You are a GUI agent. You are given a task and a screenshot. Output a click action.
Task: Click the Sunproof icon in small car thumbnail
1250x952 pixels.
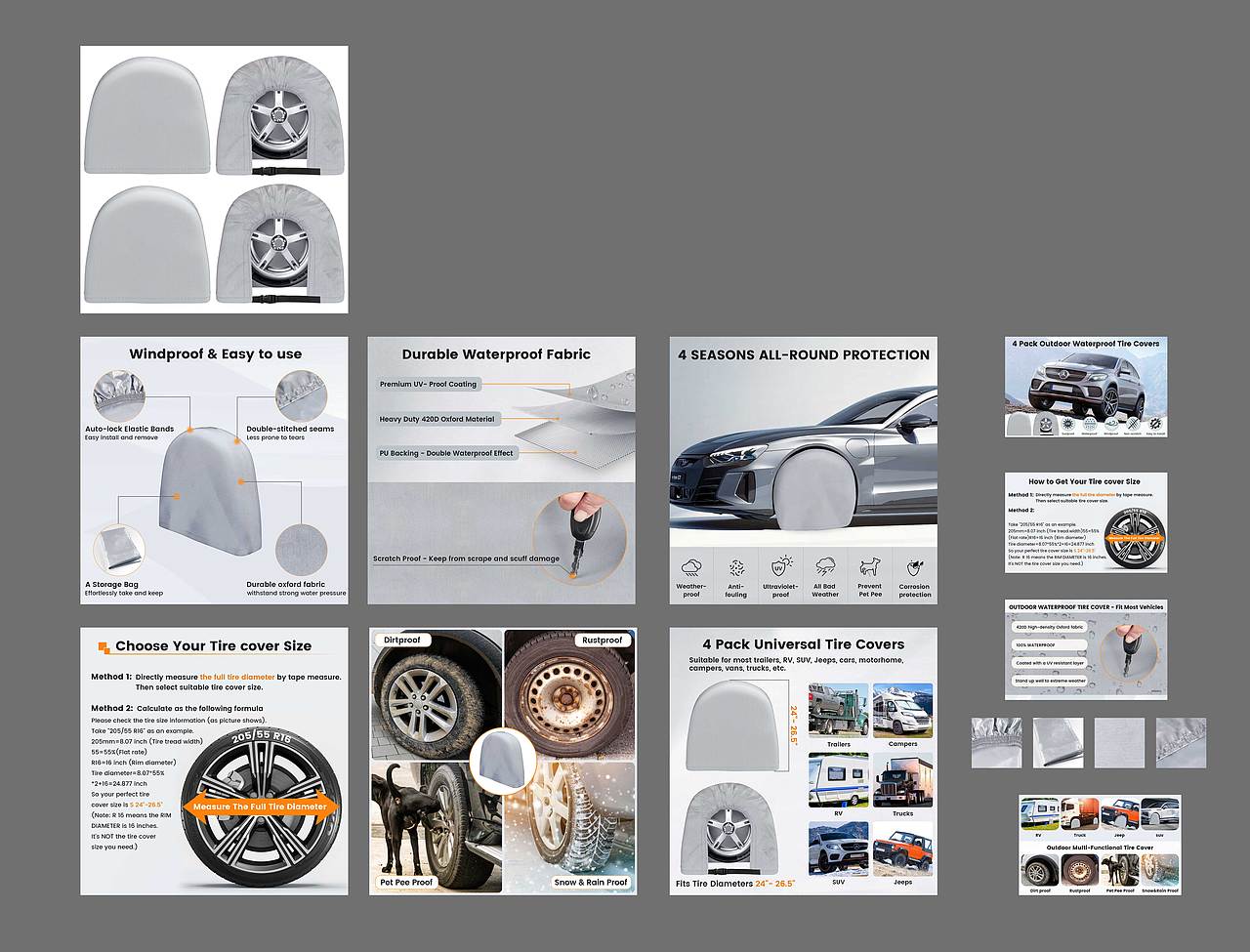click(x=1067, y=425)
